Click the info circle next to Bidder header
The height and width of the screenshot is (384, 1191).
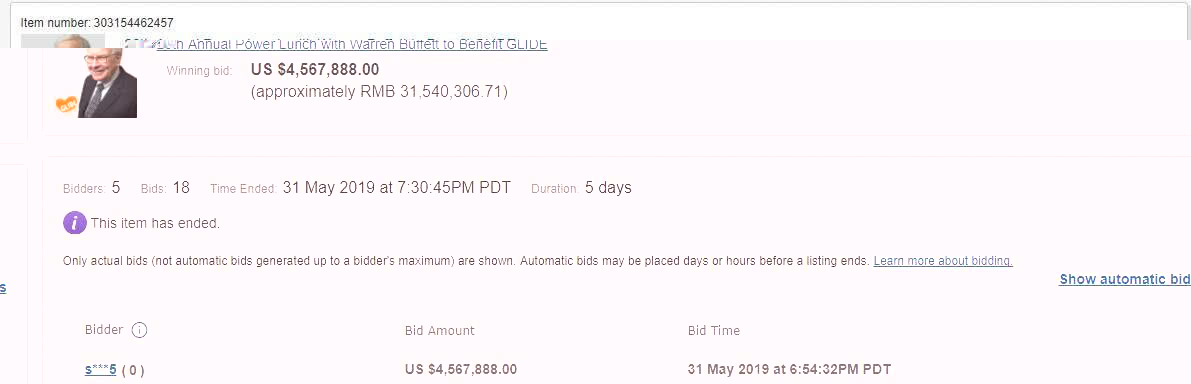139,330
